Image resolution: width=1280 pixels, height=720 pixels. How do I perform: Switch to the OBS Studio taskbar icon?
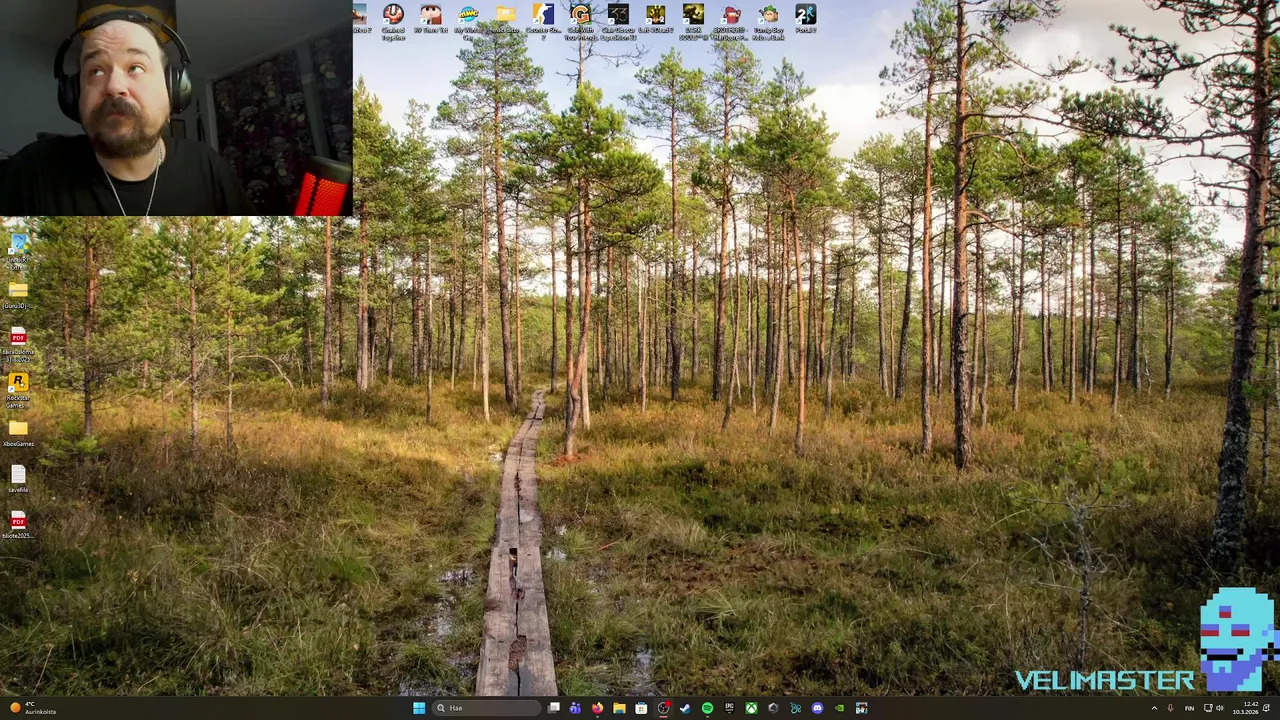663,708
